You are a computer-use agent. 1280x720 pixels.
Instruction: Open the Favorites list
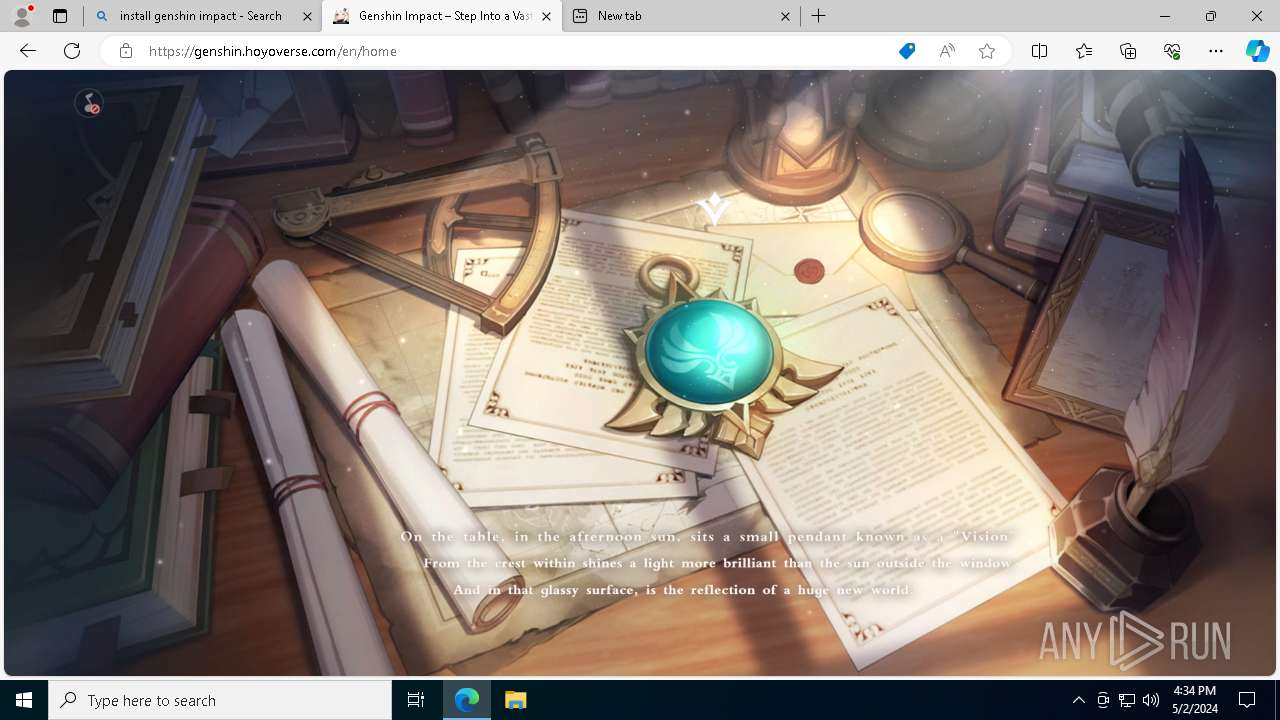click(x=1084, y=51)
